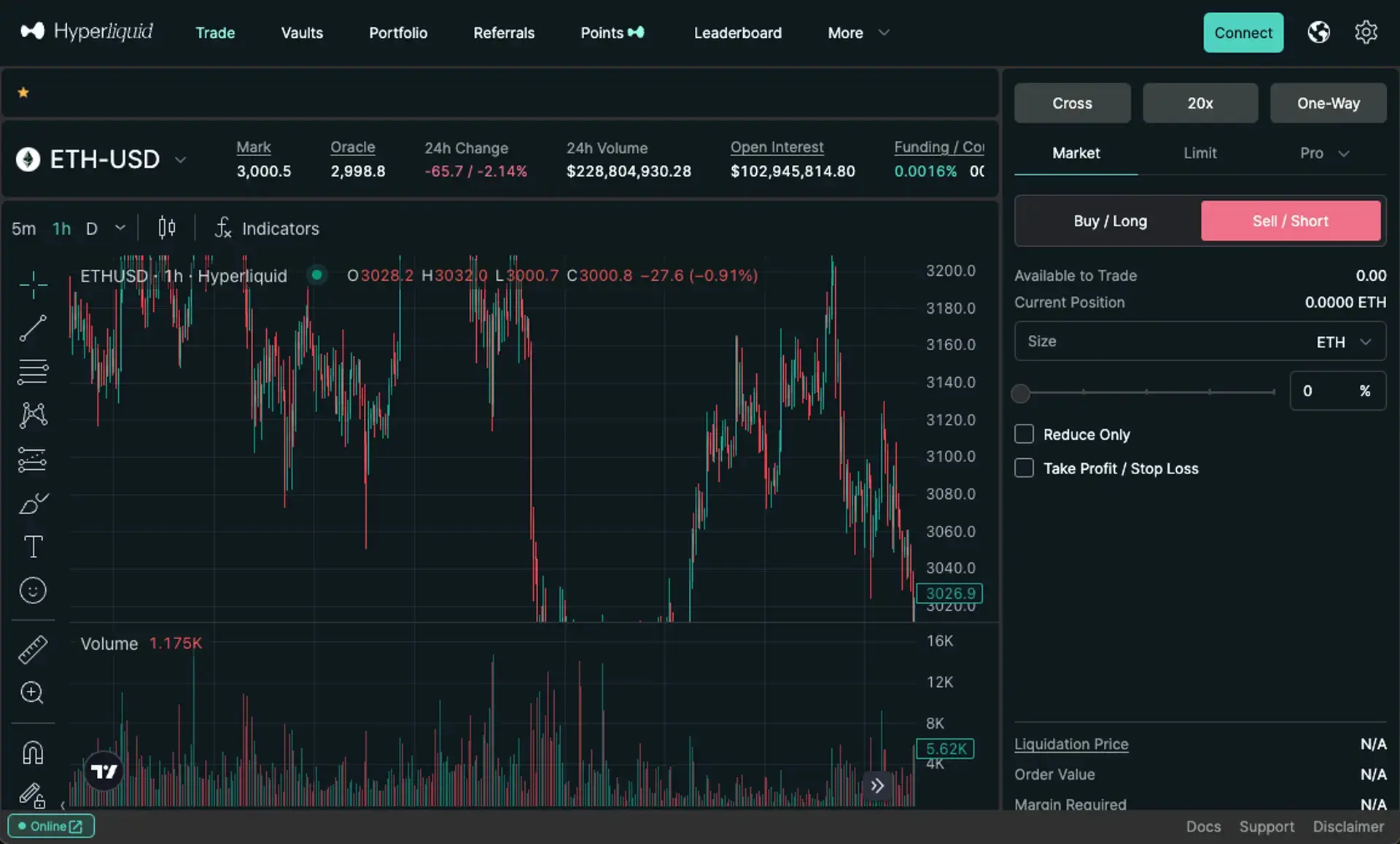Toggle the magnet mode icon
The width and height of the screenshot is (1400, 844).
point(33,752)
